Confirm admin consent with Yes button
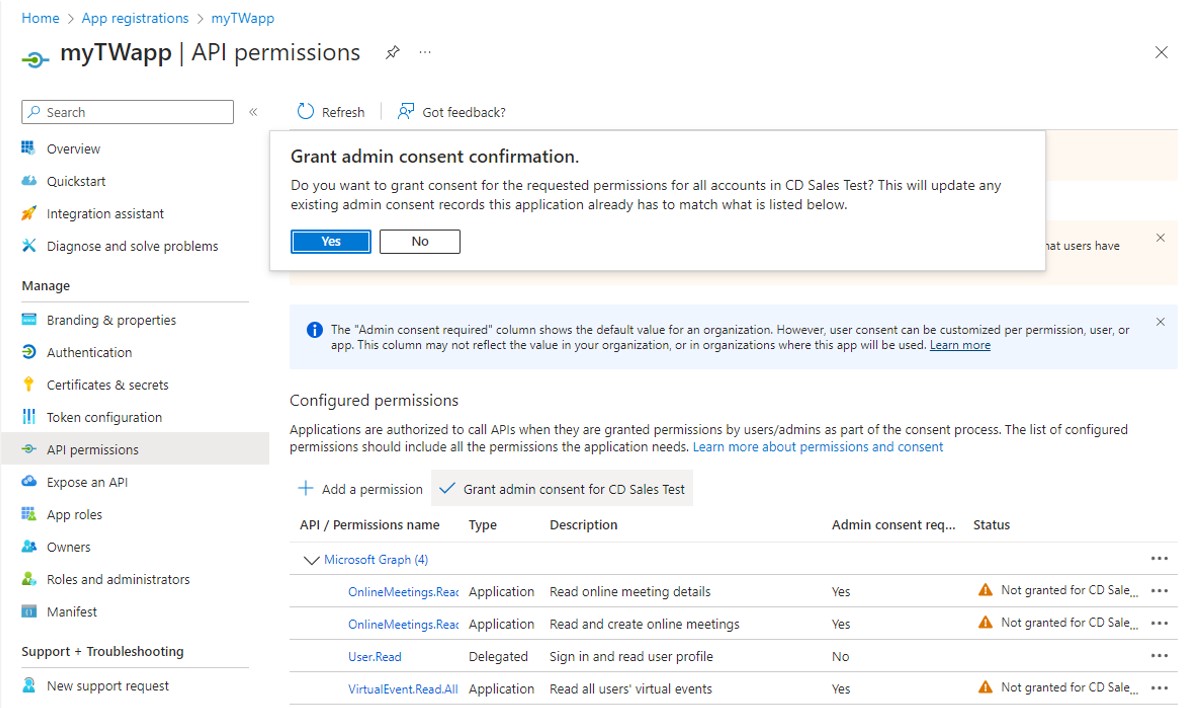Viewport: 1186px width, 708px height. pyautogui.click(x=331, y=241)
